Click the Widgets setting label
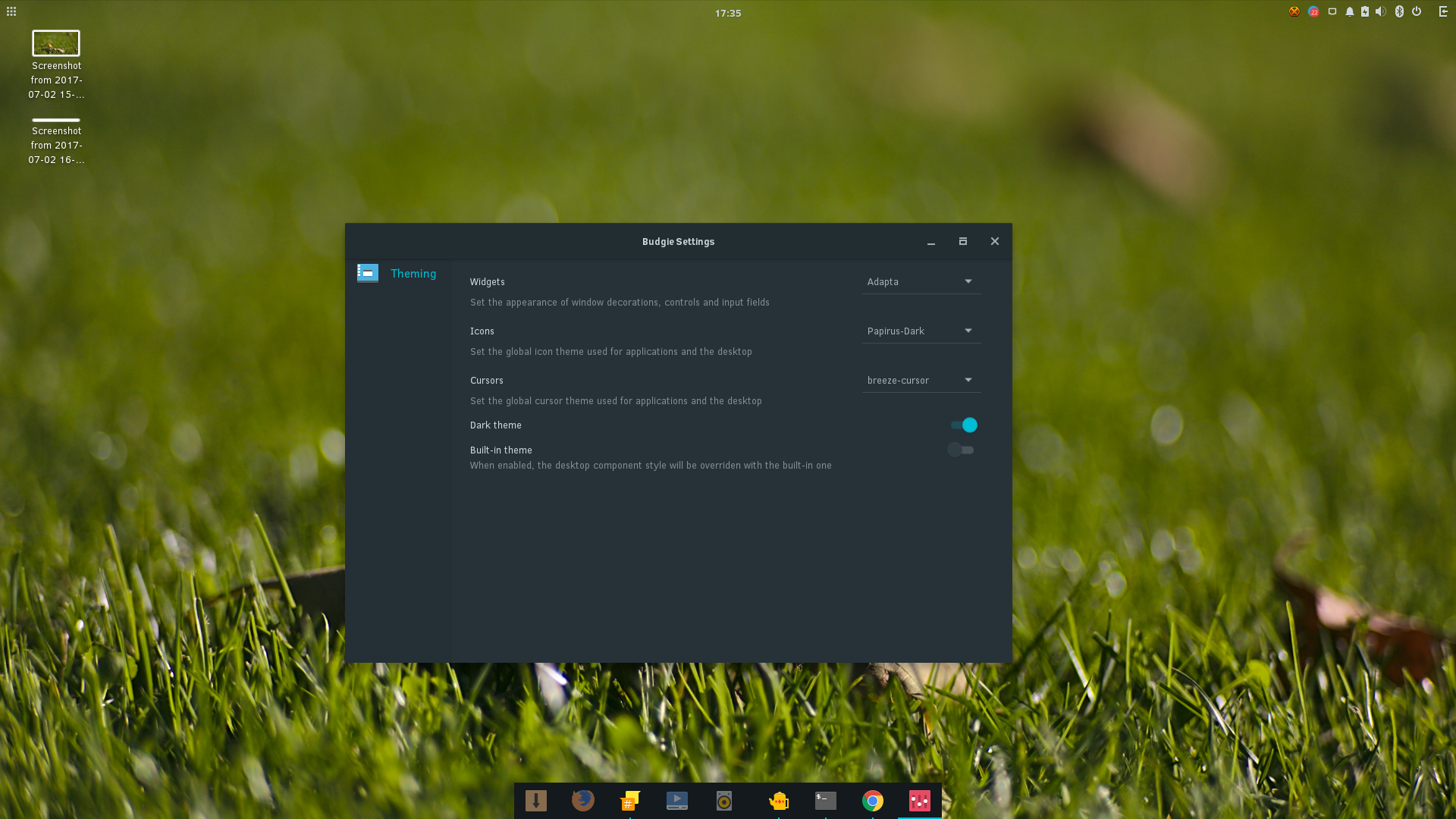The width and height of the screenshot is (1456, 819). click(x=487, y=282)
